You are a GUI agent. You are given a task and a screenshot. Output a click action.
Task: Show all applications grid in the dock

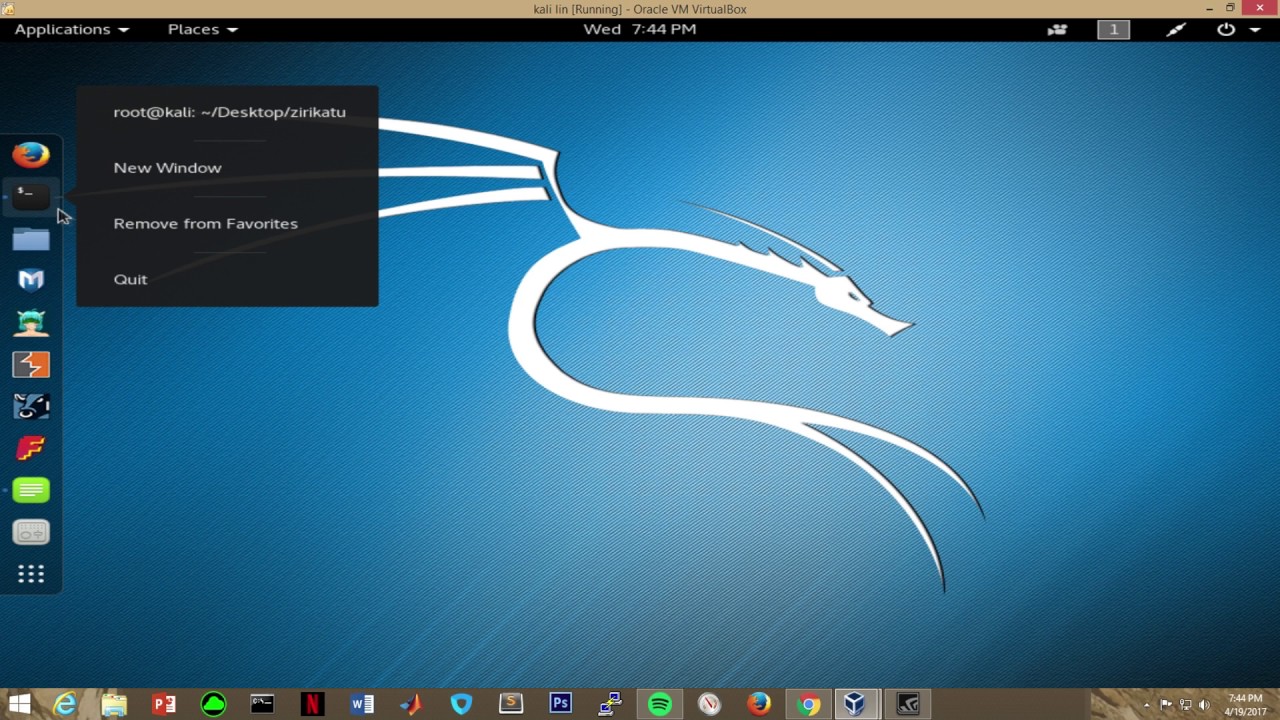coord(31,574)
